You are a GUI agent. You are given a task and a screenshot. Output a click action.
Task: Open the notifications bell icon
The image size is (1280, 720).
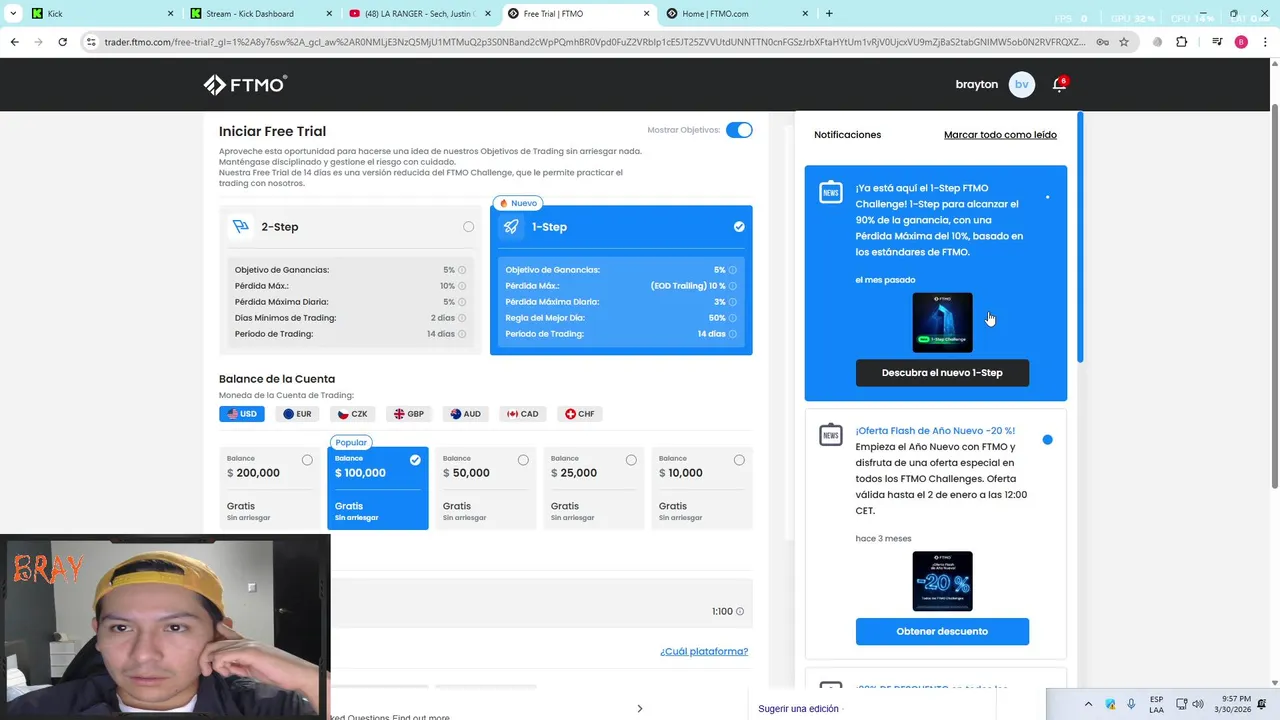pyautogui.click(x=1059, y=84)
